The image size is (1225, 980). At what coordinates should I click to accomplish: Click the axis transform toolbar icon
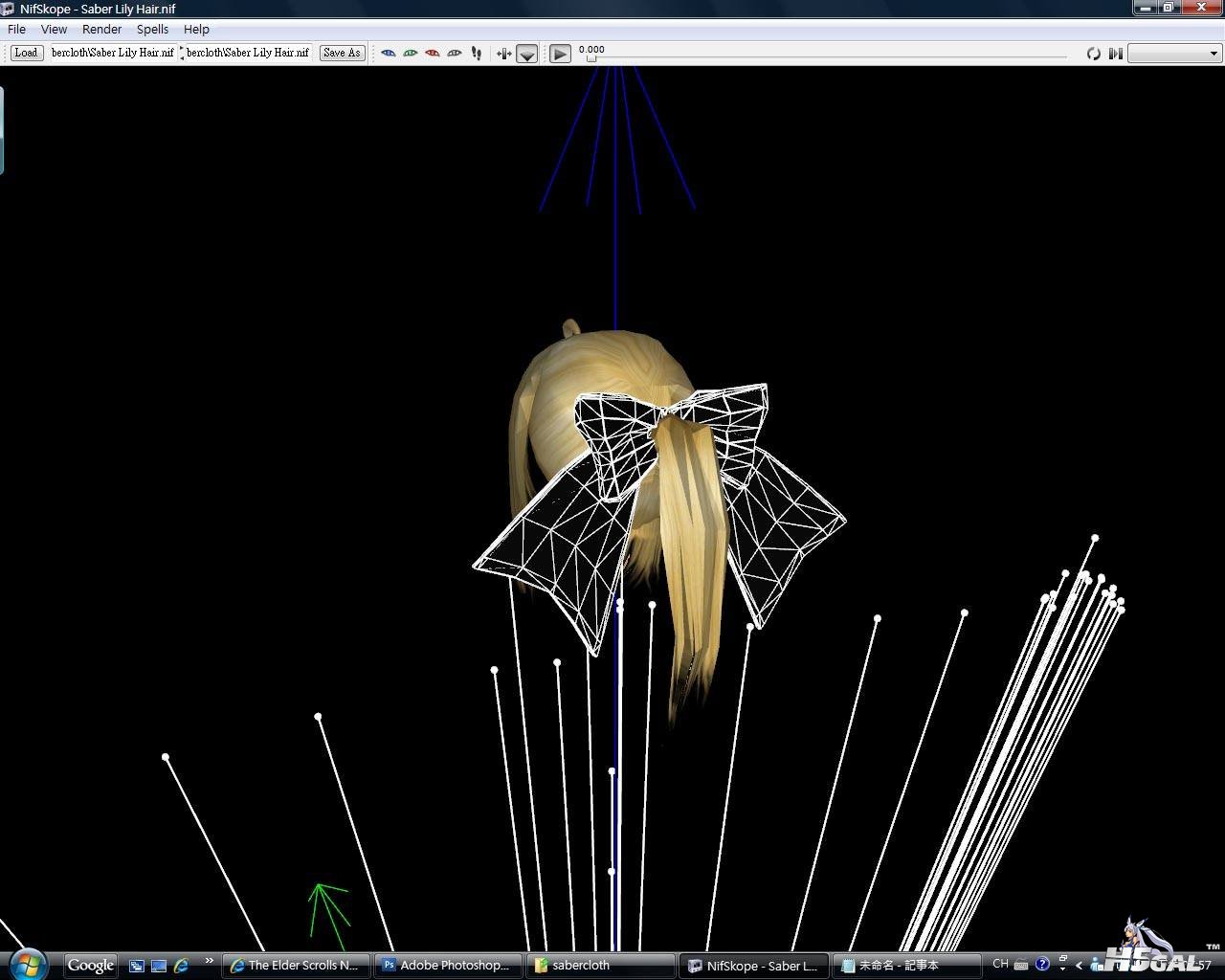[x=503, y=53]
